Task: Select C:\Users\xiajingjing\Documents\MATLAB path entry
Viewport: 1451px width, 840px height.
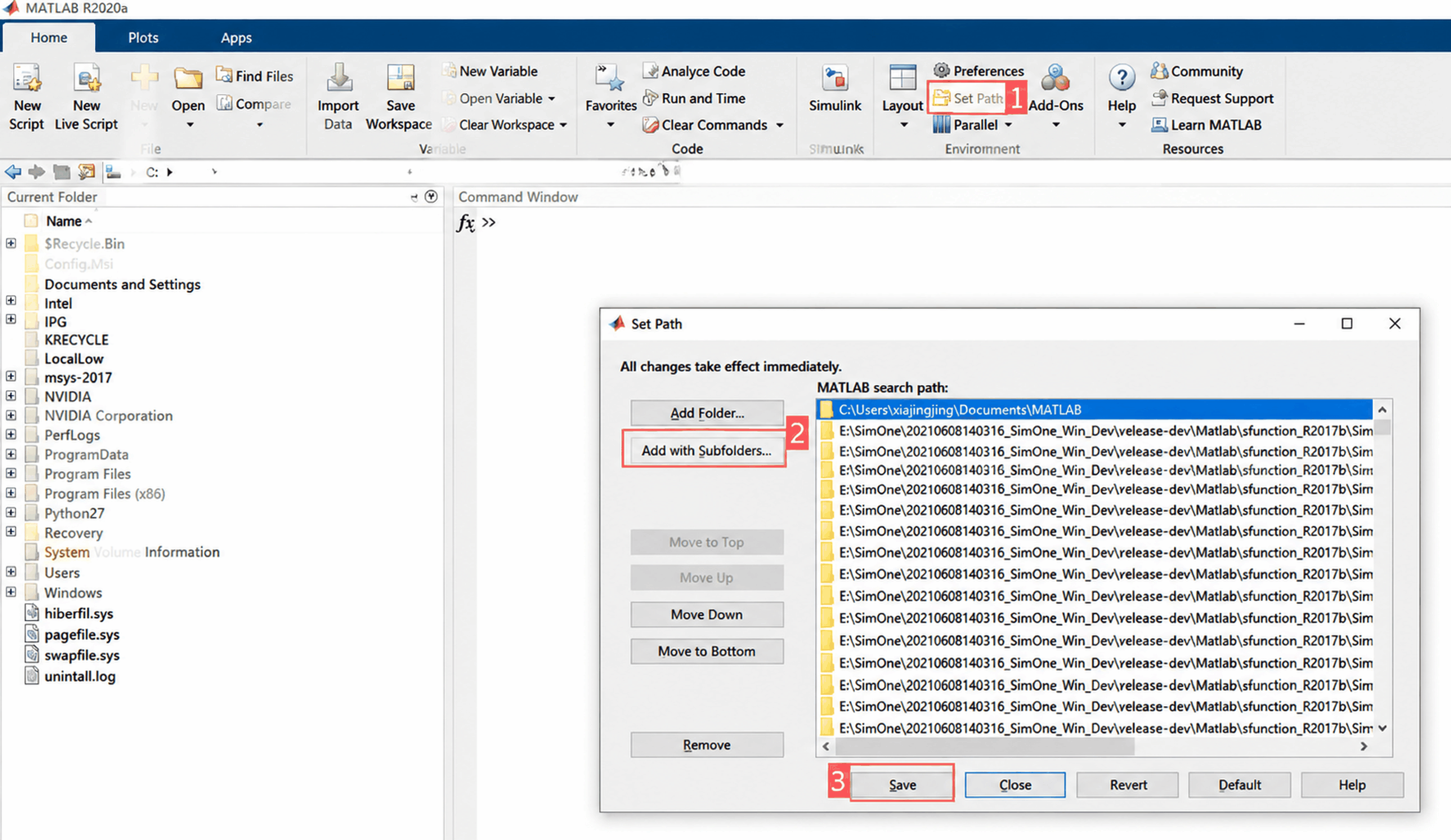Action: pyautogui.click(x=1094, y=410)
